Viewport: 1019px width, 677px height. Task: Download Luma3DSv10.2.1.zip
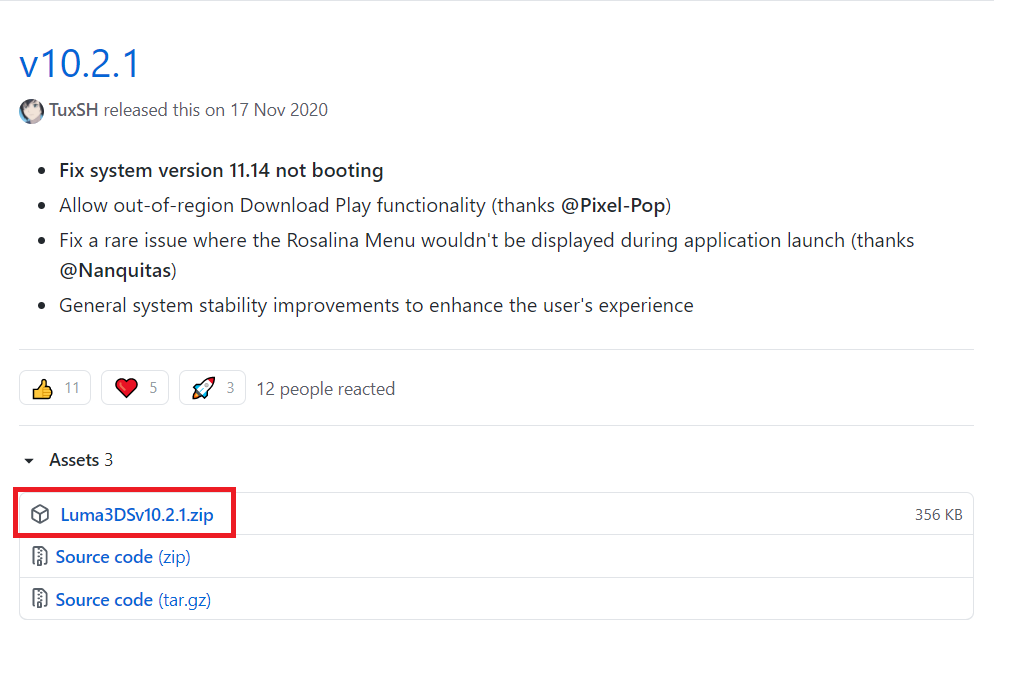tap(137, 515)
